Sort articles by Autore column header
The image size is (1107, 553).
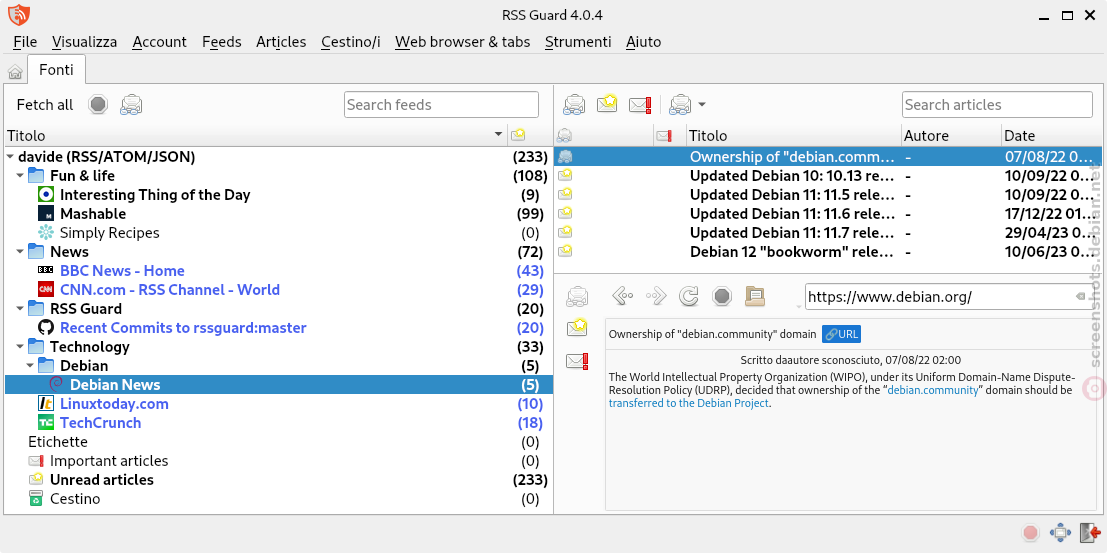(951, 136)
